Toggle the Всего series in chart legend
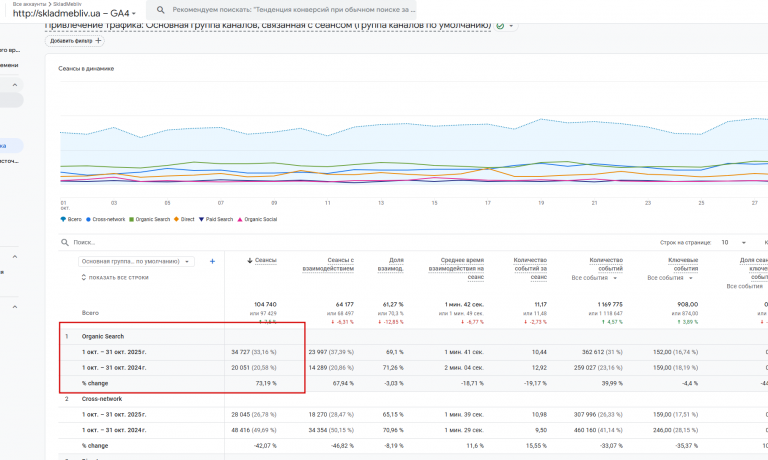This screenshot has height=460, width=768. tap(71, 219)
